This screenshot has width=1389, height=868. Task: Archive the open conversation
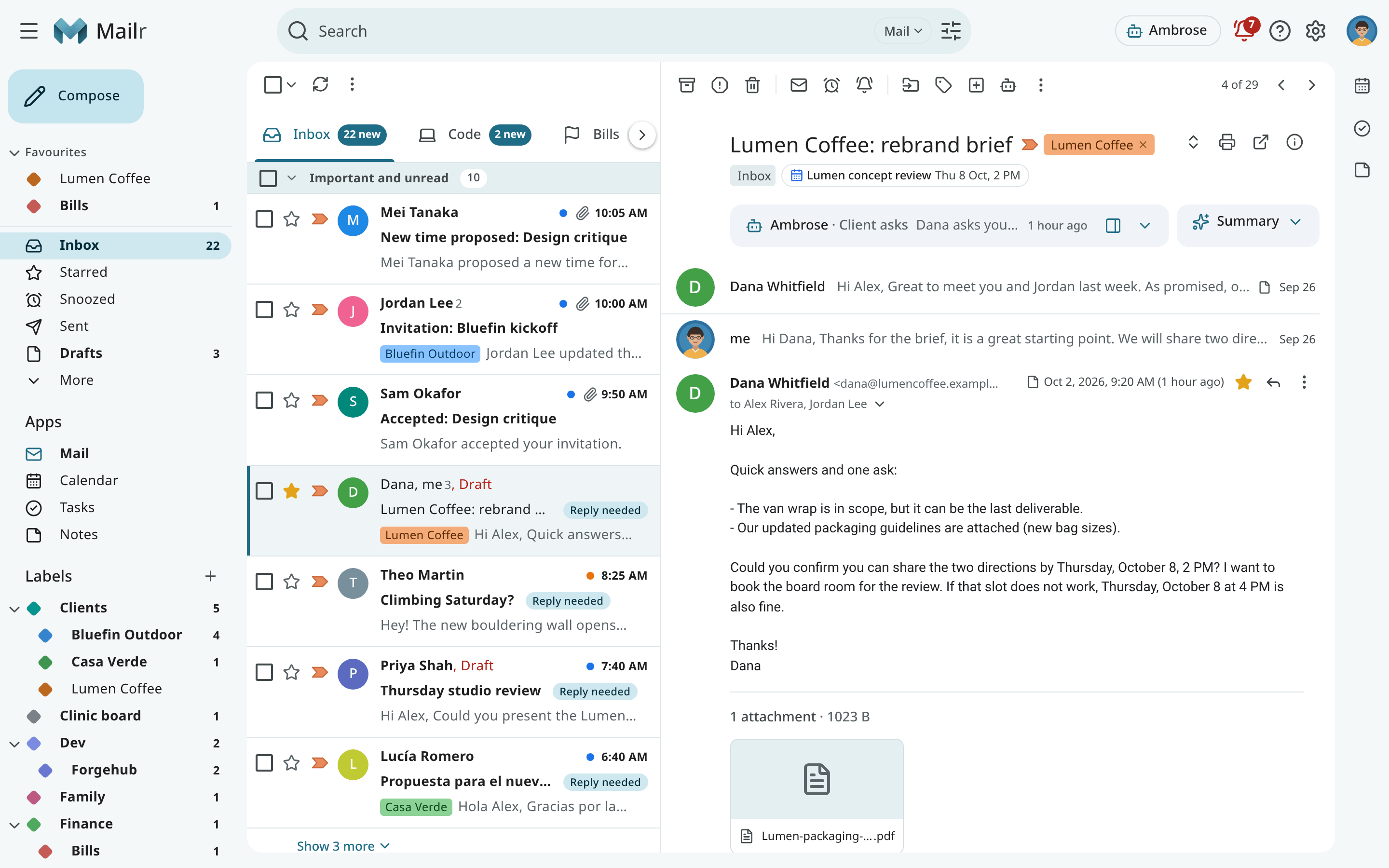tap(686, 85)
